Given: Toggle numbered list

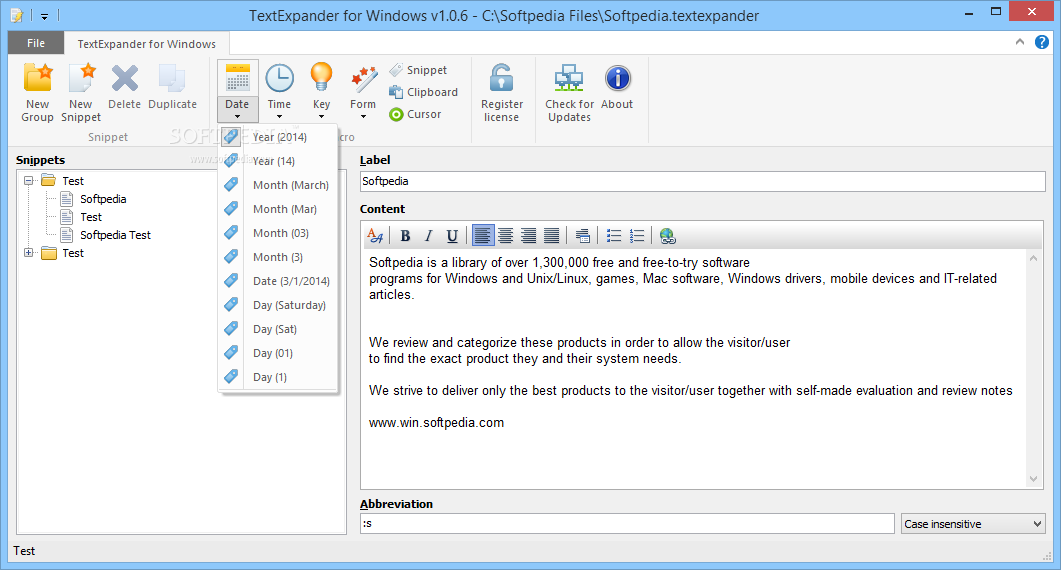Looking at the screenshot, I should pyautogui.click(x=637, y=236).
